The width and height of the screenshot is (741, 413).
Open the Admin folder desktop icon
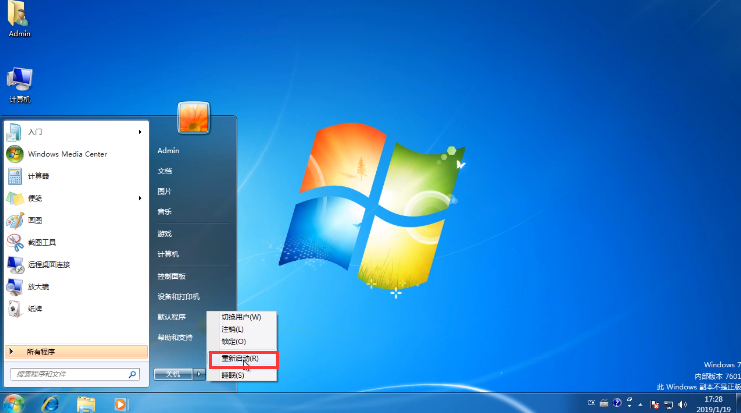[19, 19]
